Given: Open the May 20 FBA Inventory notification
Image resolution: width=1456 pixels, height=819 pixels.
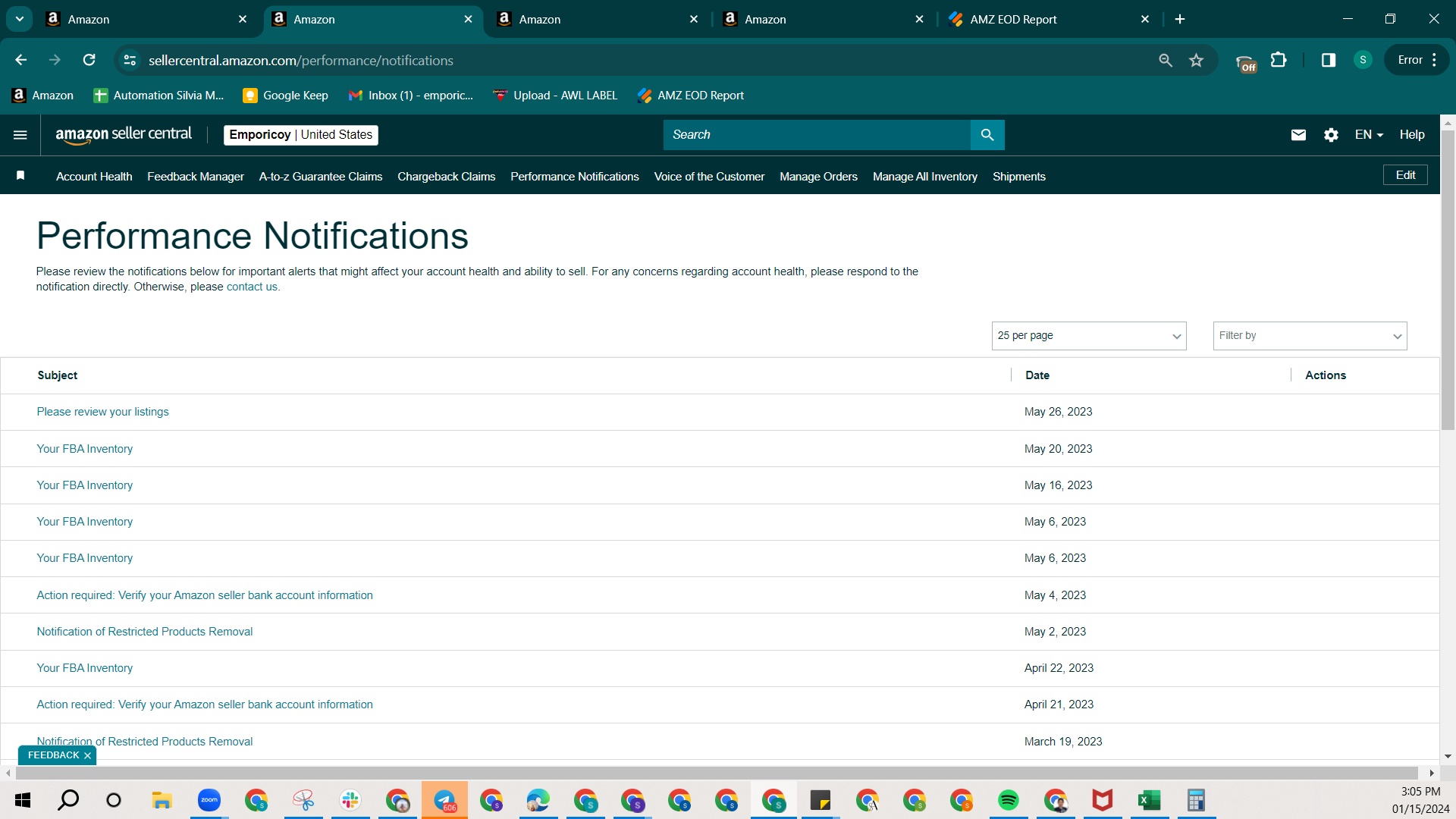Looking at the screenshot, I should click(84, 449).
